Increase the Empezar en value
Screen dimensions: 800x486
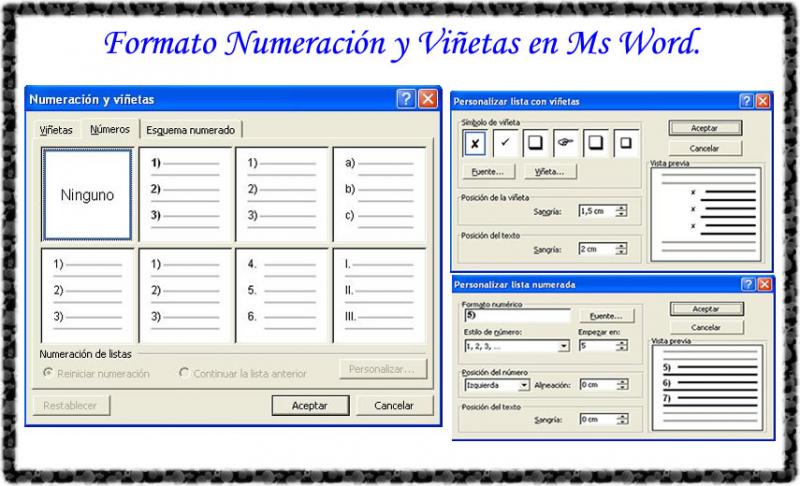click(621, 343)
